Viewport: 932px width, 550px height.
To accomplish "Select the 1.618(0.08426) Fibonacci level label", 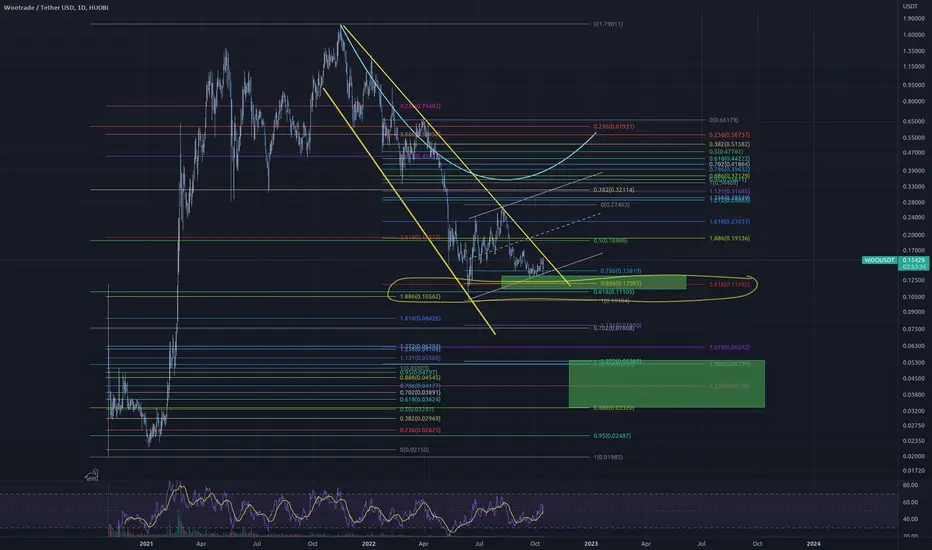I will [420, 319].
